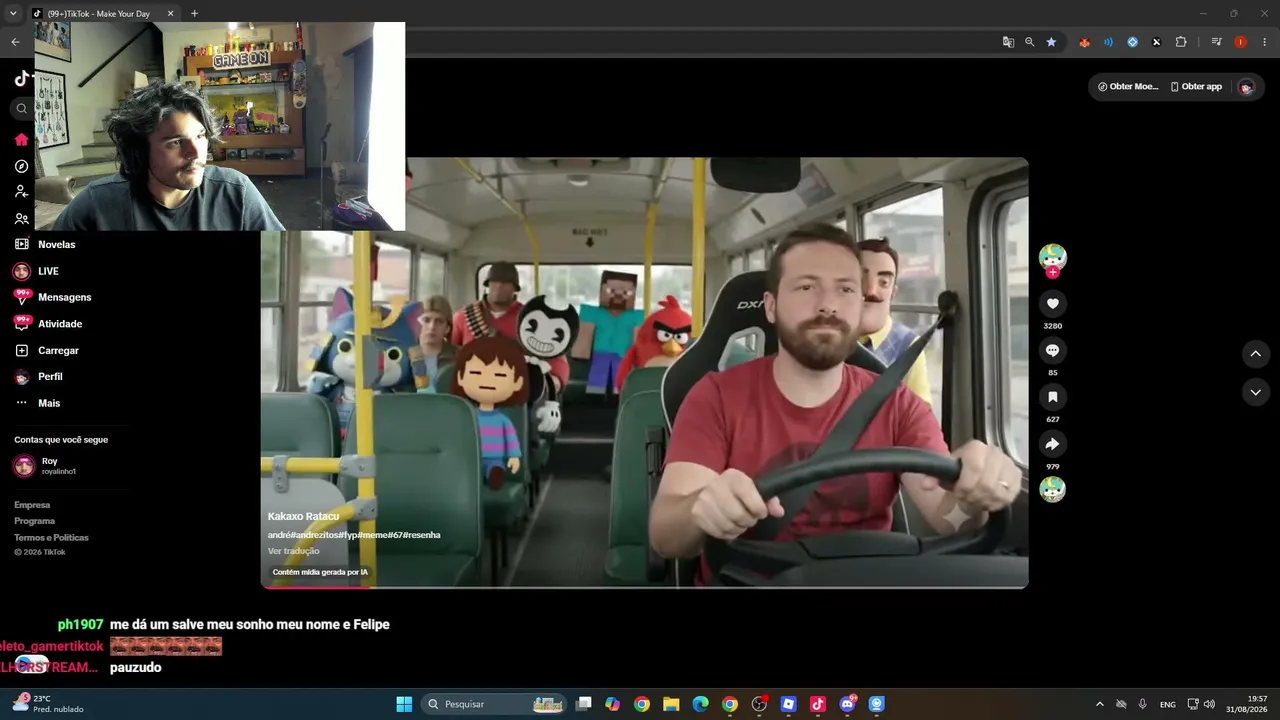Go to the previous video arrow

[x=1255, y=354]
